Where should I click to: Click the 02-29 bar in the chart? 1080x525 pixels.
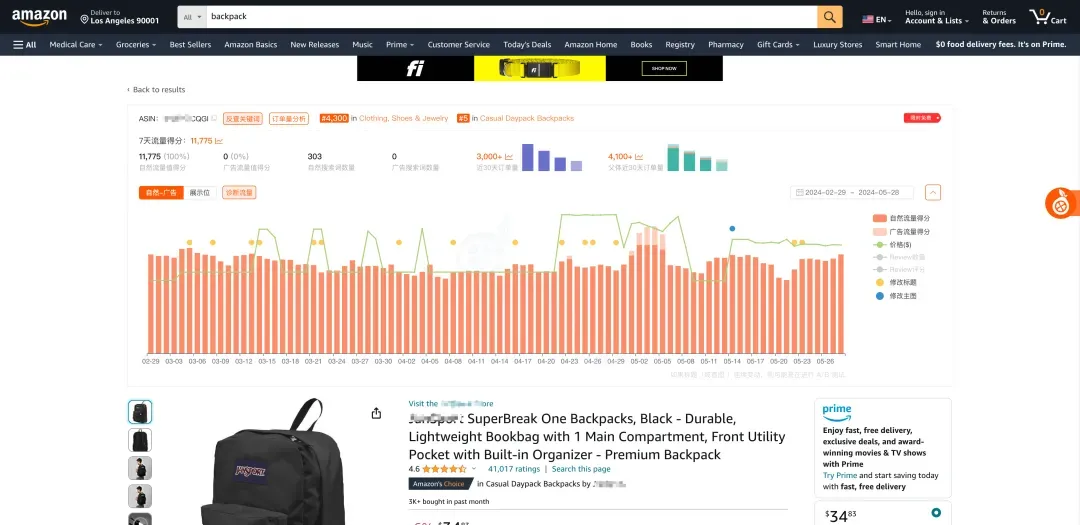151,304
